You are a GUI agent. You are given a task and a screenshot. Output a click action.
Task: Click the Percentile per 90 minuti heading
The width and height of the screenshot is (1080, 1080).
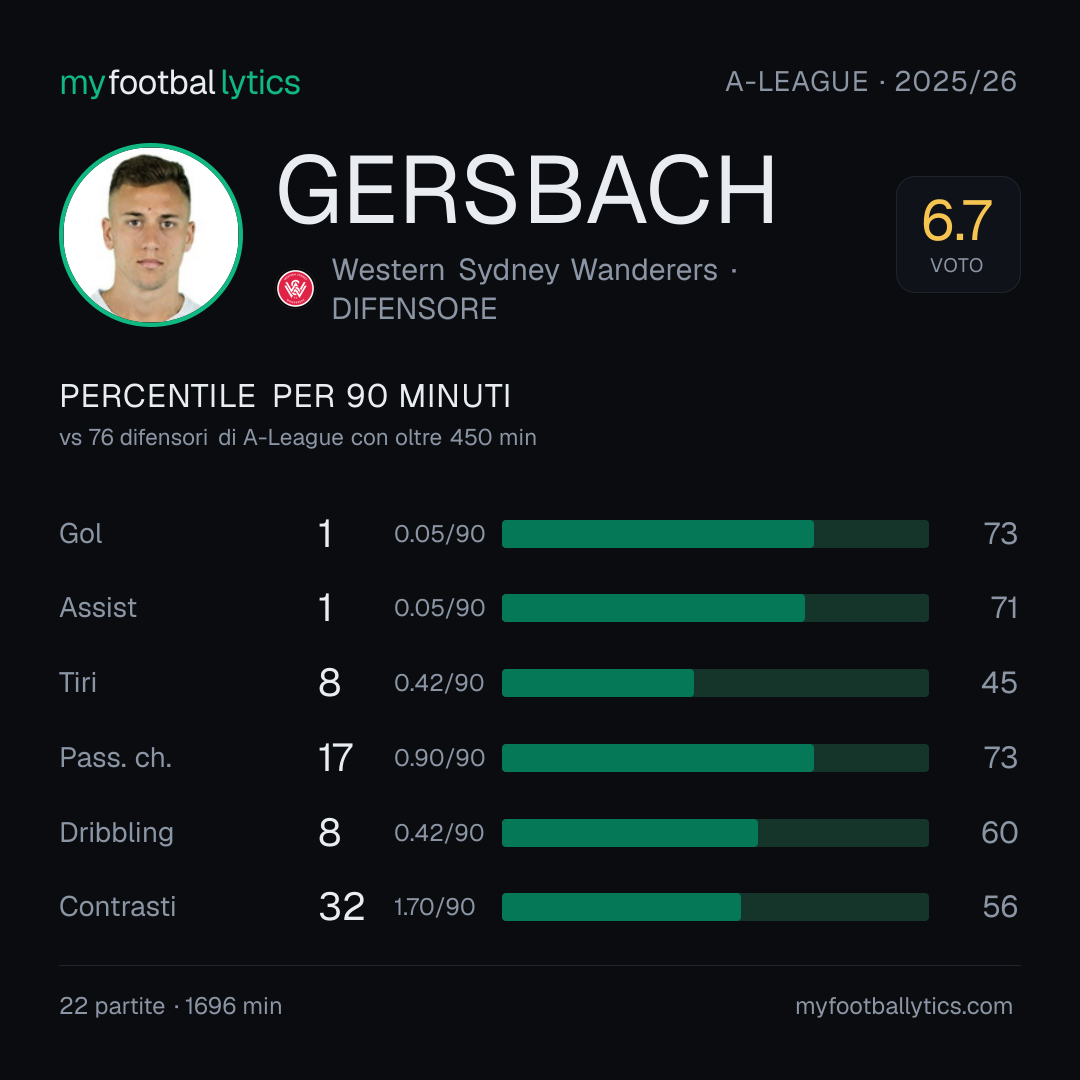(285, 396)
